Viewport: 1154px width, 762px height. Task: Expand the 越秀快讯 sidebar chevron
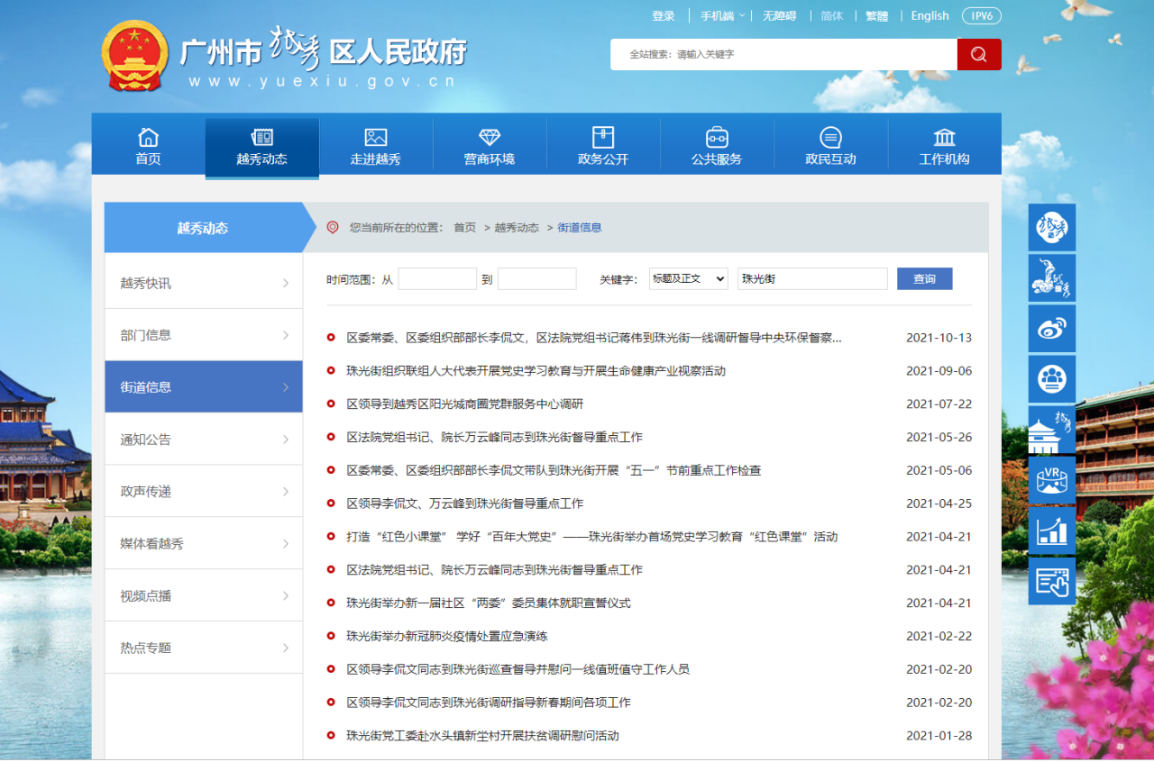285,284
